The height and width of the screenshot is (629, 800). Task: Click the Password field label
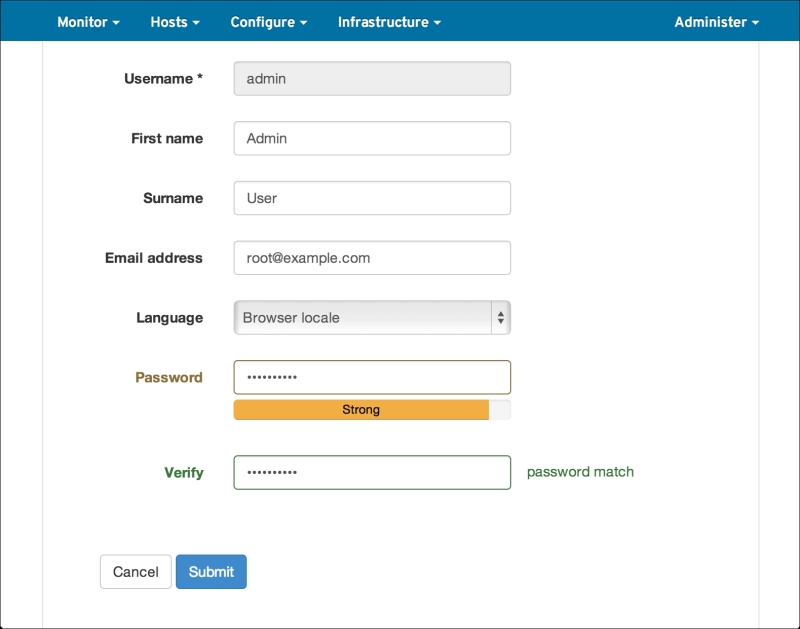[x=168, y=378]
